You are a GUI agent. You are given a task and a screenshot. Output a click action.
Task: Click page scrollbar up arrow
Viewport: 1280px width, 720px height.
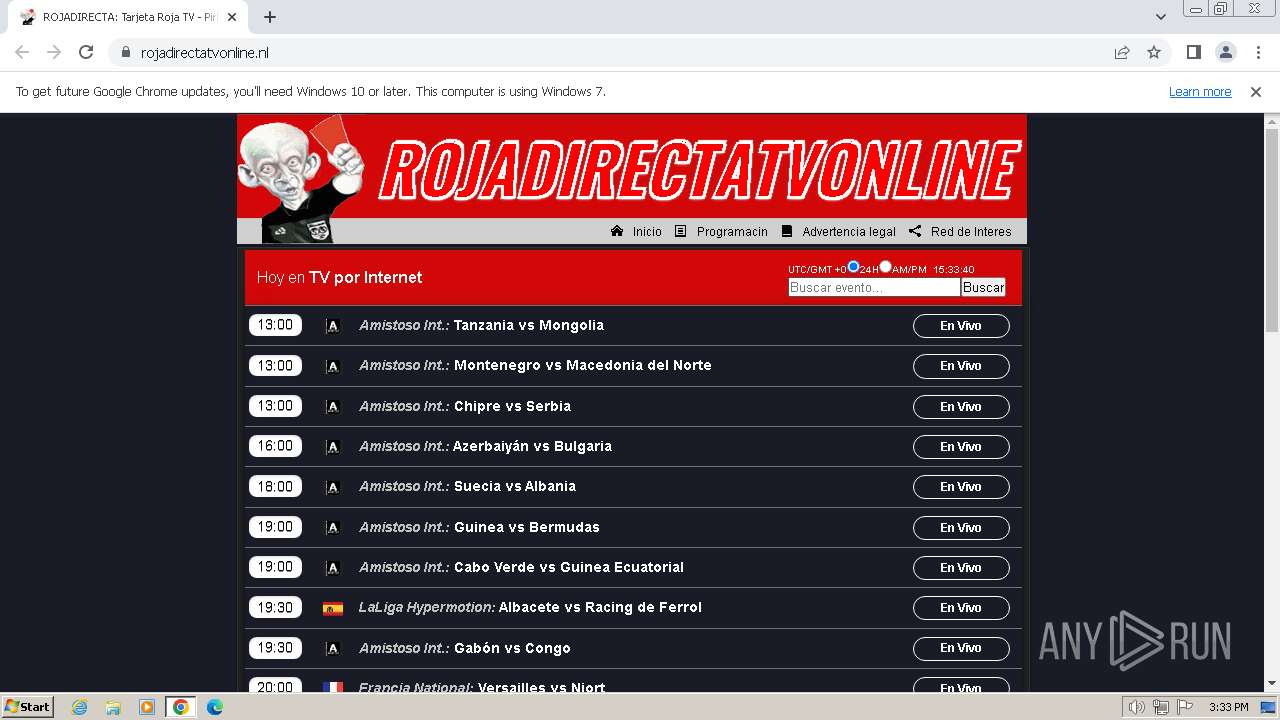click(1272, 121)
